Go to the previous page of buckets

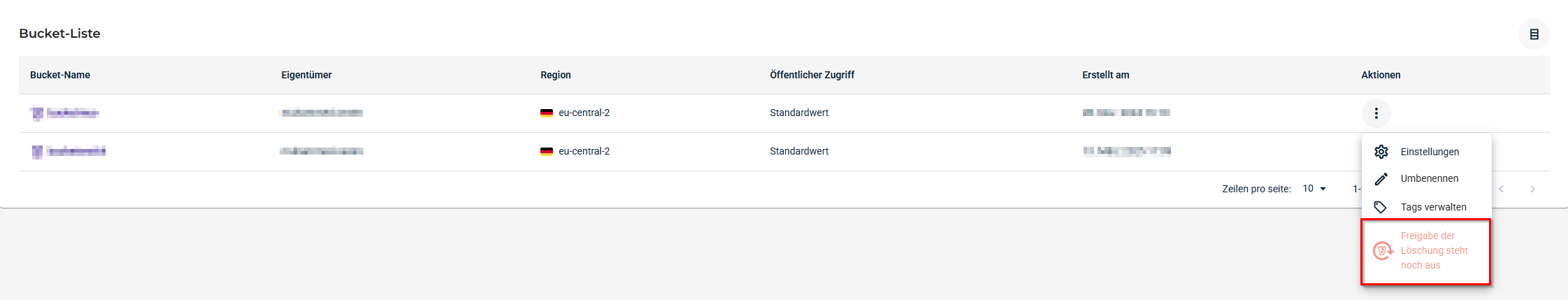1501,189
